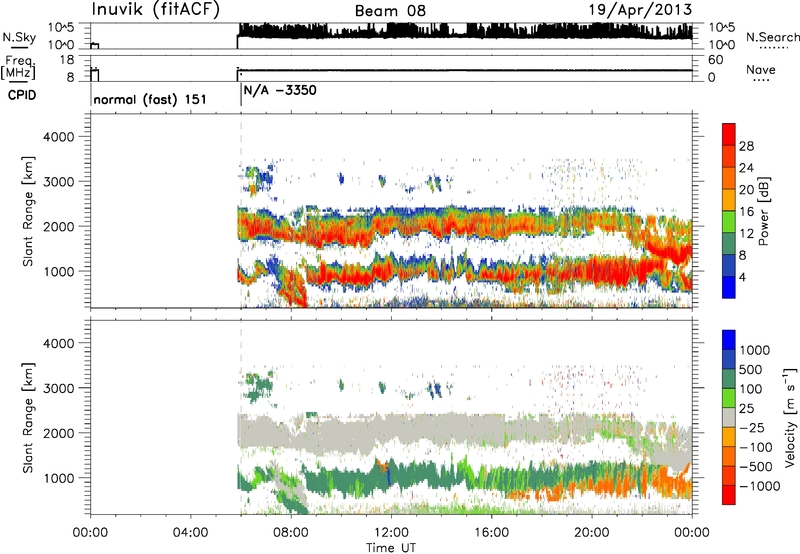Screen dimensions: 800x554
Task: Click the blue top of velocity colorbar
Action: [729, 340]
